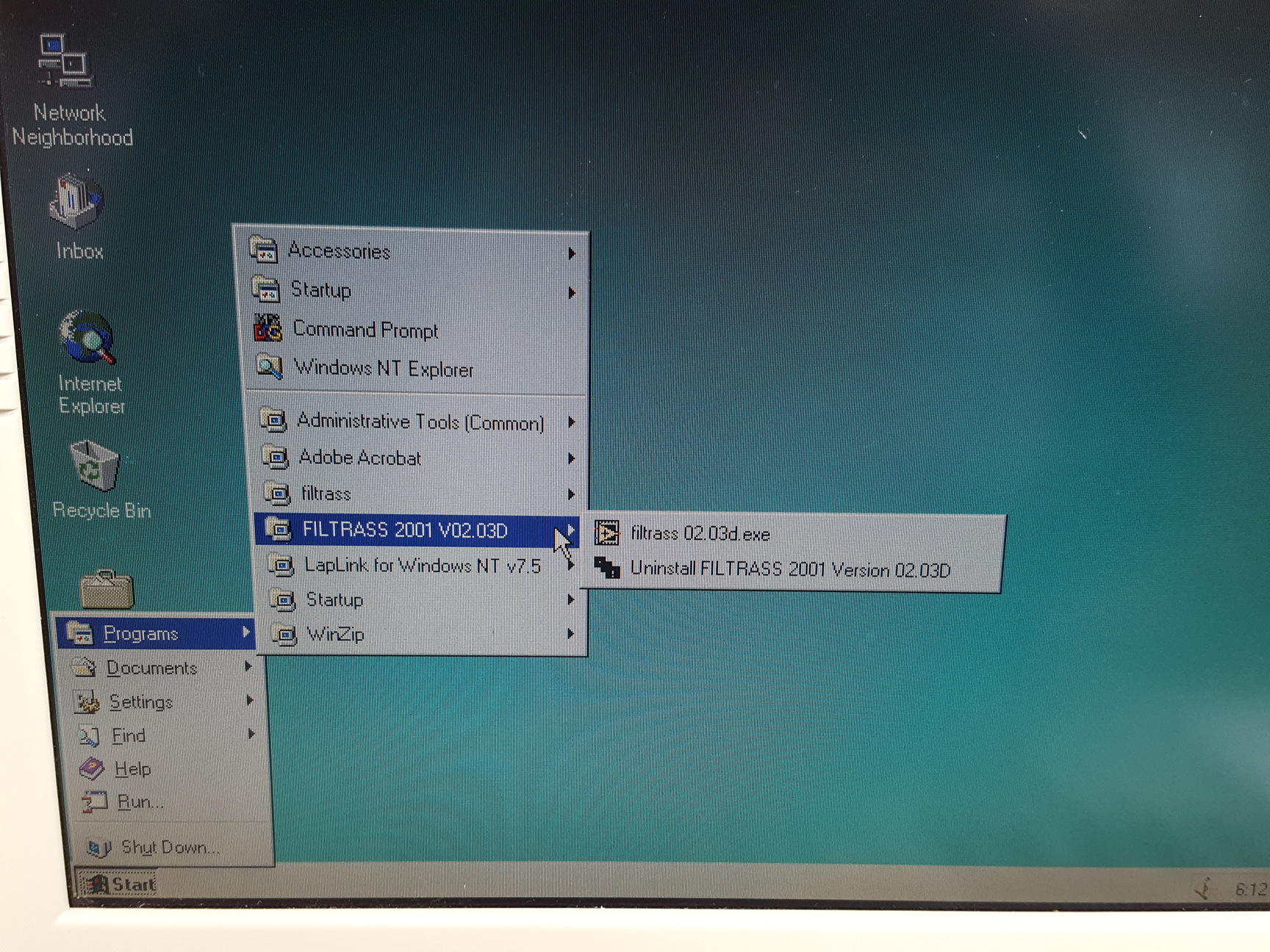
Task: Launch Internet Explorer from desktop
Action: tap(88, 339)
